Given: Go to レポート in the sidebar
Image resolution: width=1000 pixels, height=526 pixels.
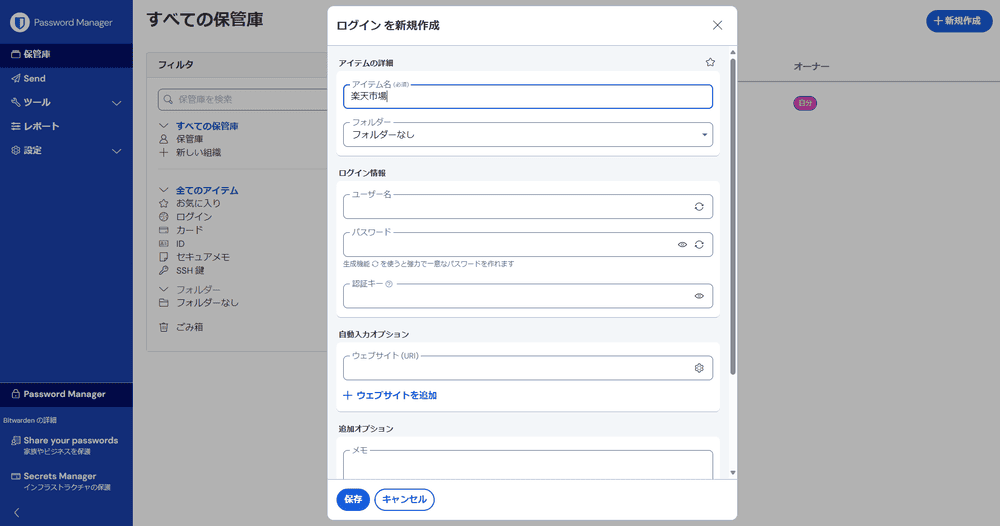Looking at the screenshot, I should pyautogui.click(x=40, y=126).
